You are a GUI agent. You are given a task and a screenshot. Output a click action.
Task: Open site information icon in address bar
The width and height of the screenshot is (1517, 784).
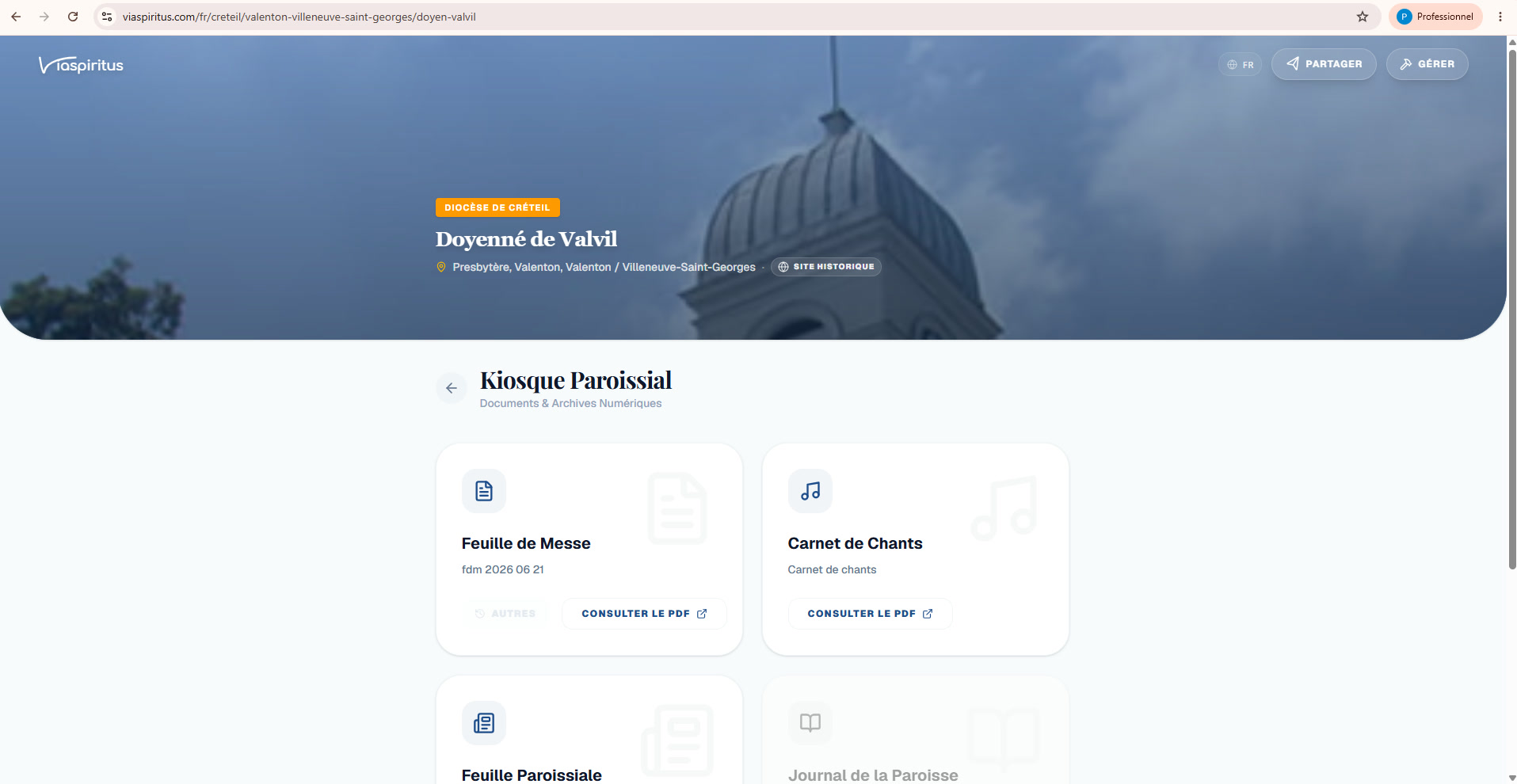tap(107, 17)
